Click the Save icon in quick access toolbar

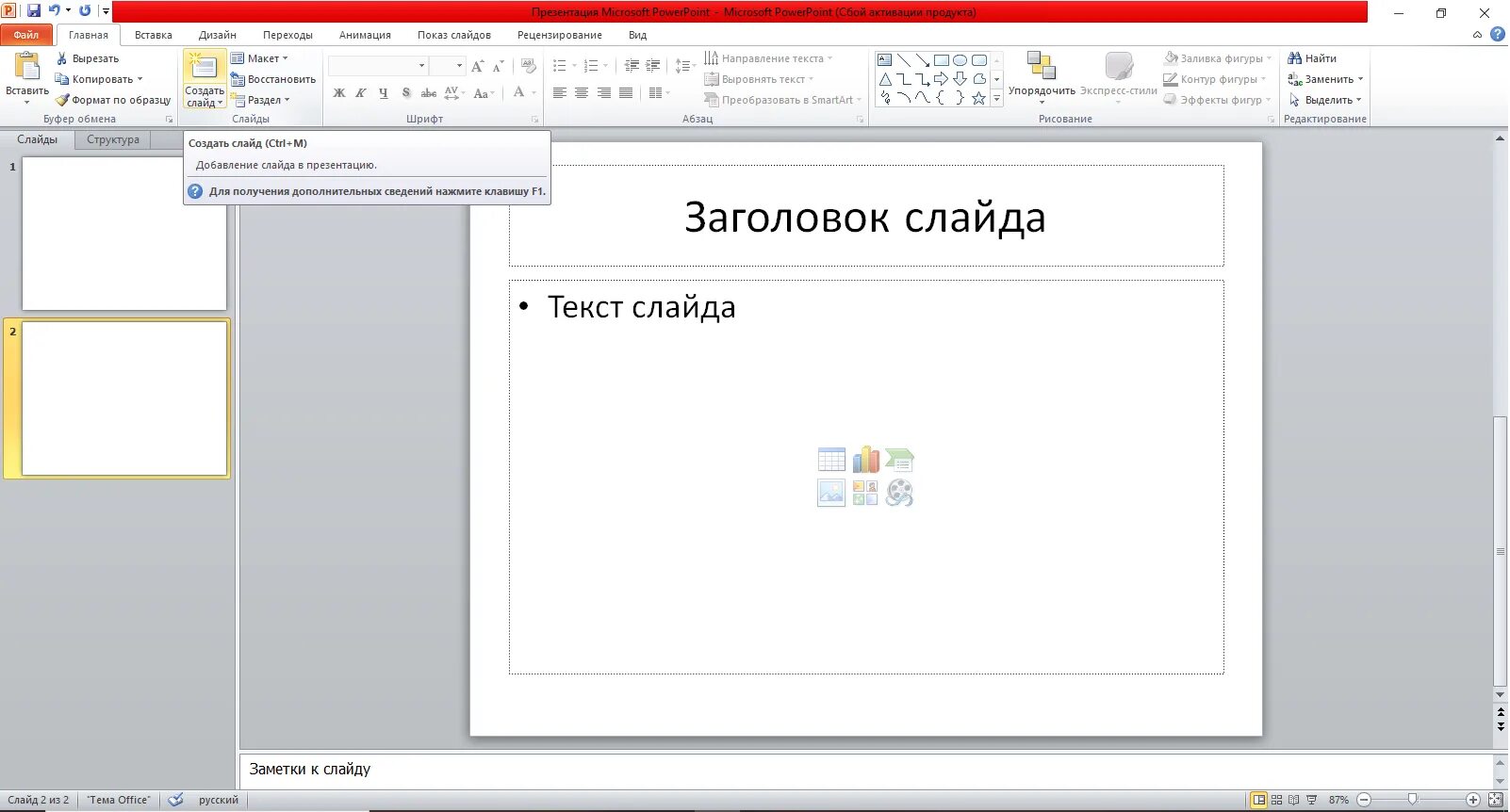click(34, 11)
